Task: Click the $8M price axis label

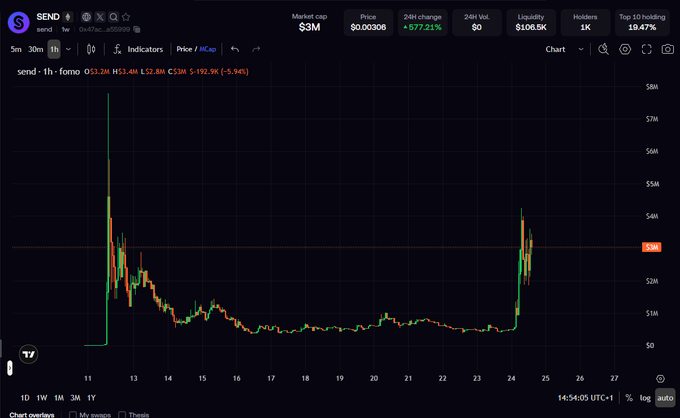Action: pos(652,87)
